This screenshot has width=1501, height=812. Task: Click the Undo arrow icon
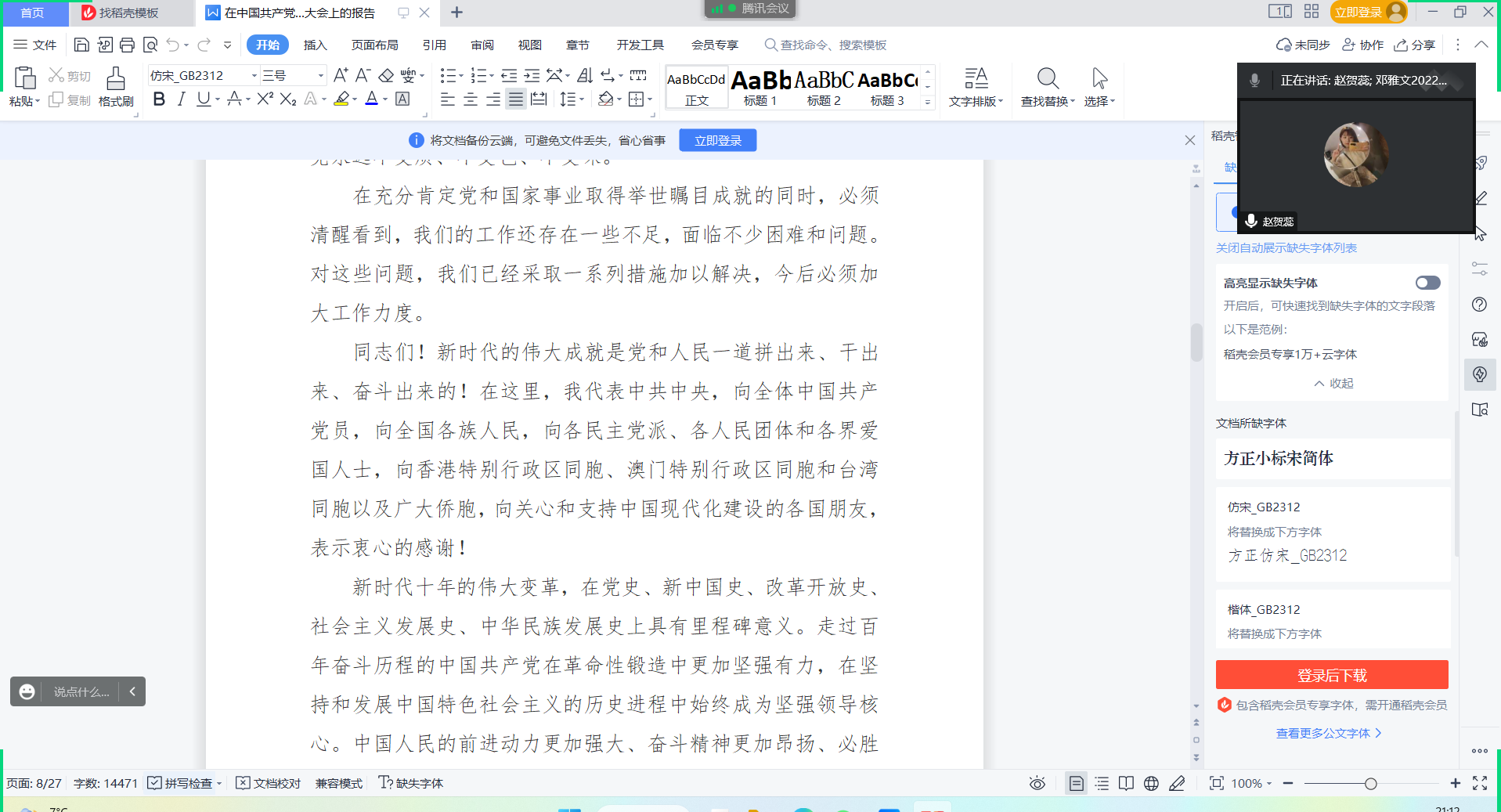(x=173, y=45)
